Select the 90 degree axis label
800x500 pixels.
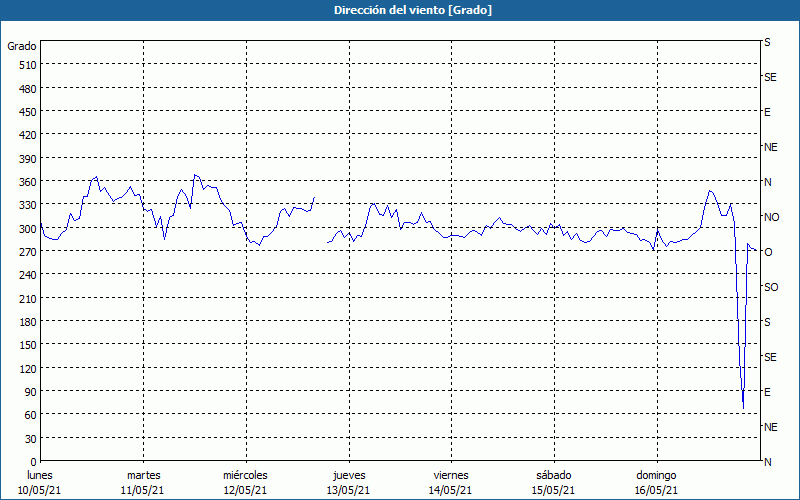[x=31, y=392]
